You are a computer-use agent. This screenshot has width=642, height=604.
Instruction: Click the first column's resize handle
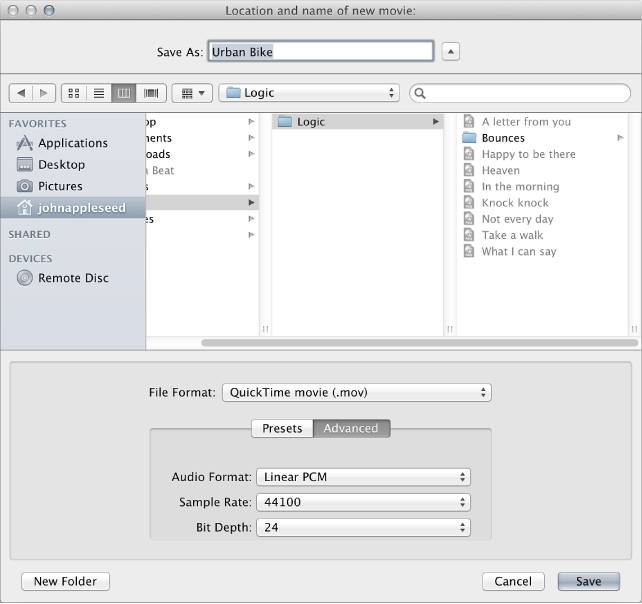click(265, 329)
